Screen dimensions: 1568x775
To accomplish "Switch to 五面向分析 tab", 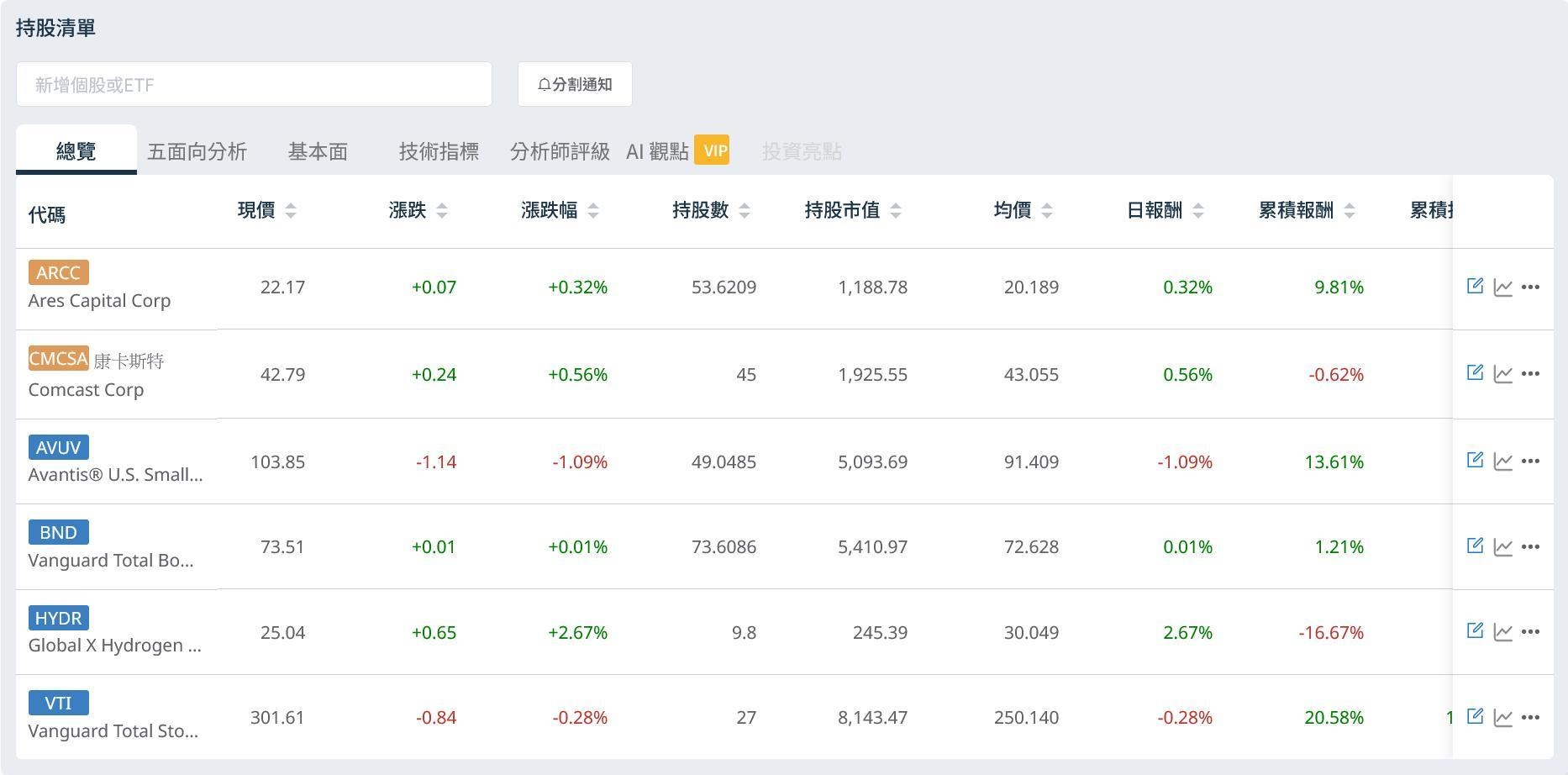I will pos(197,151).
